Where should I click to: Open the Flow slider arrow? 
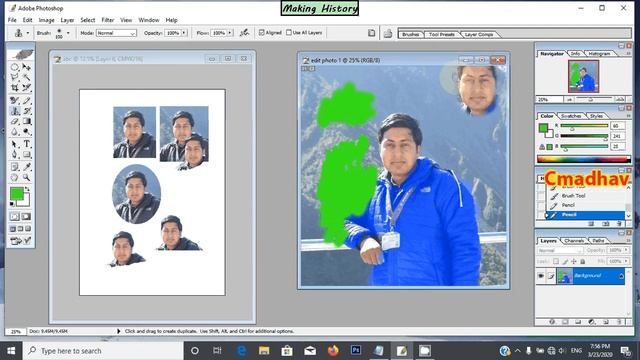coord(230,33)
